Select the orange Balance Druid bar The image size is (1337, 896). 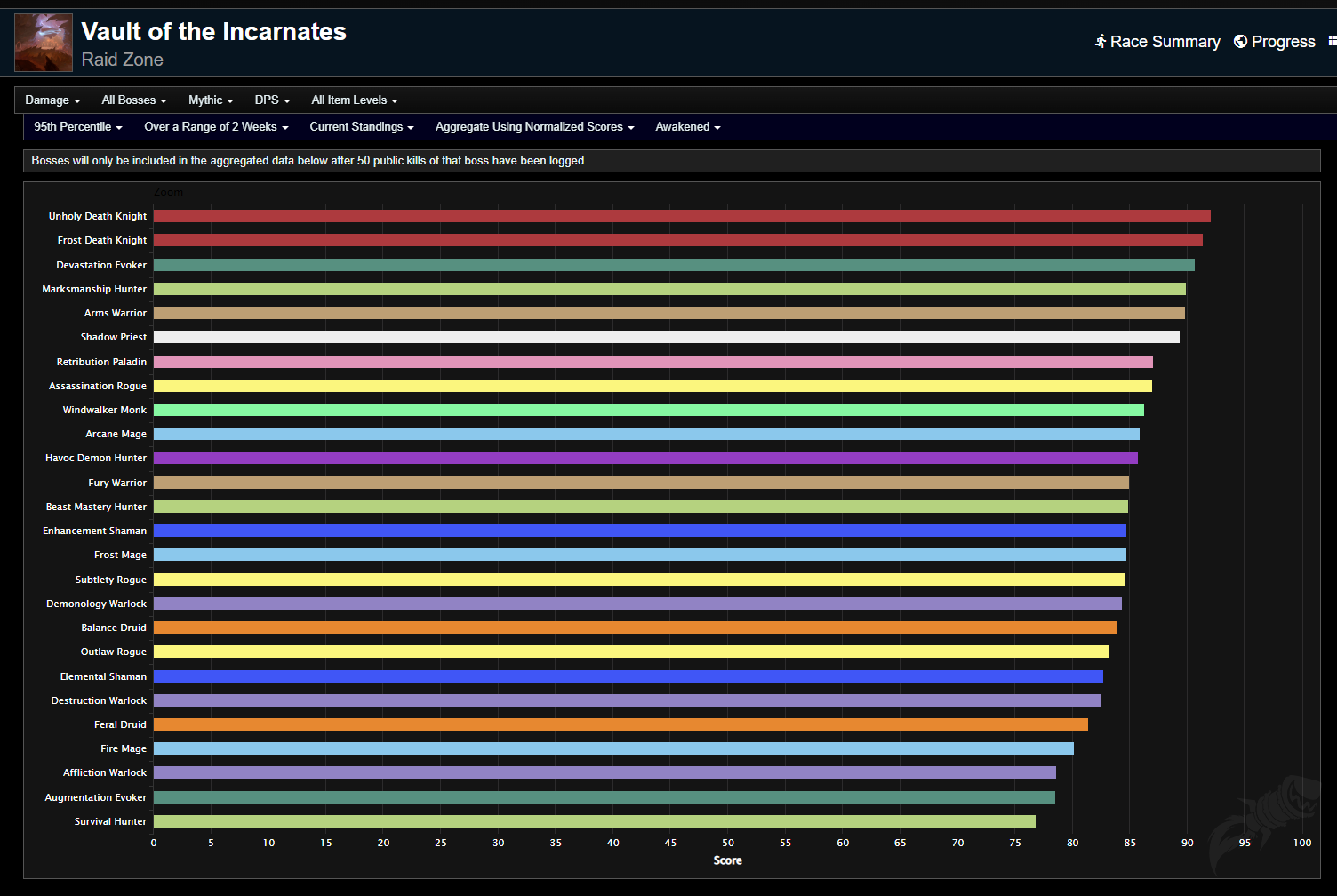pyautogui.click(x=635, y=628)
